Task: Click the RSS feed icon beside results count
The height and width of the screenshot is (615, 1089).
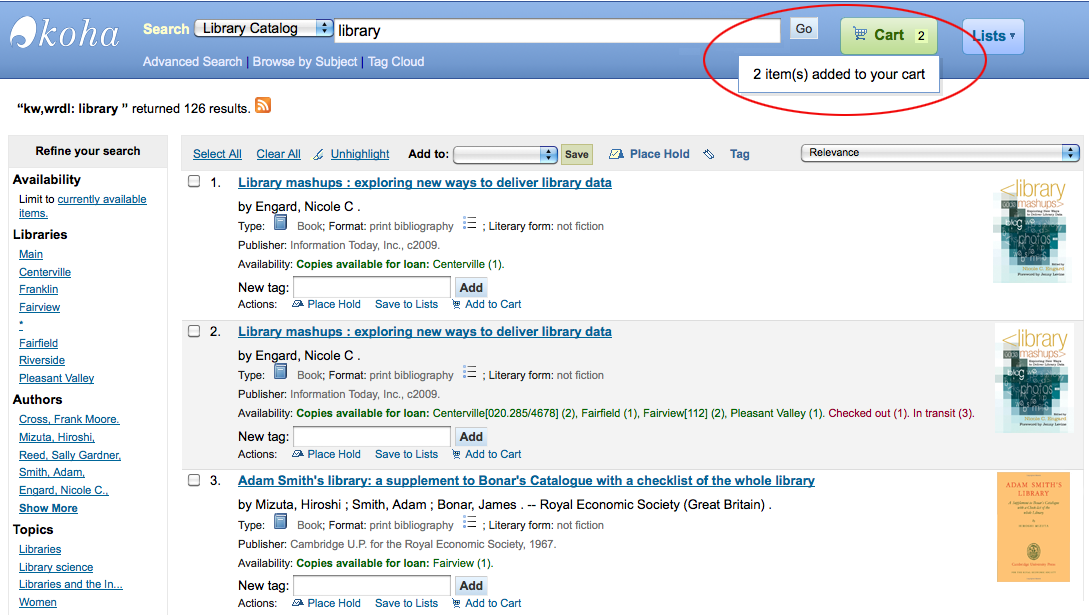Action: (263, 106)
